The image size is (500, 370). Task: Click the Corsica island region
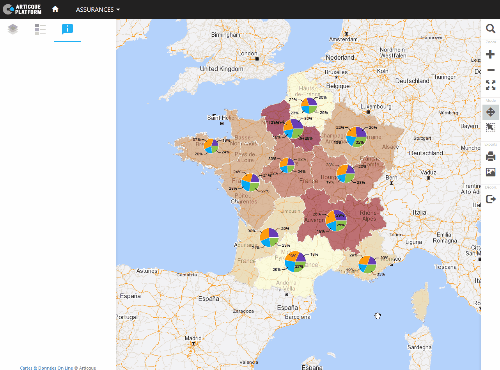tap(421, 303)
